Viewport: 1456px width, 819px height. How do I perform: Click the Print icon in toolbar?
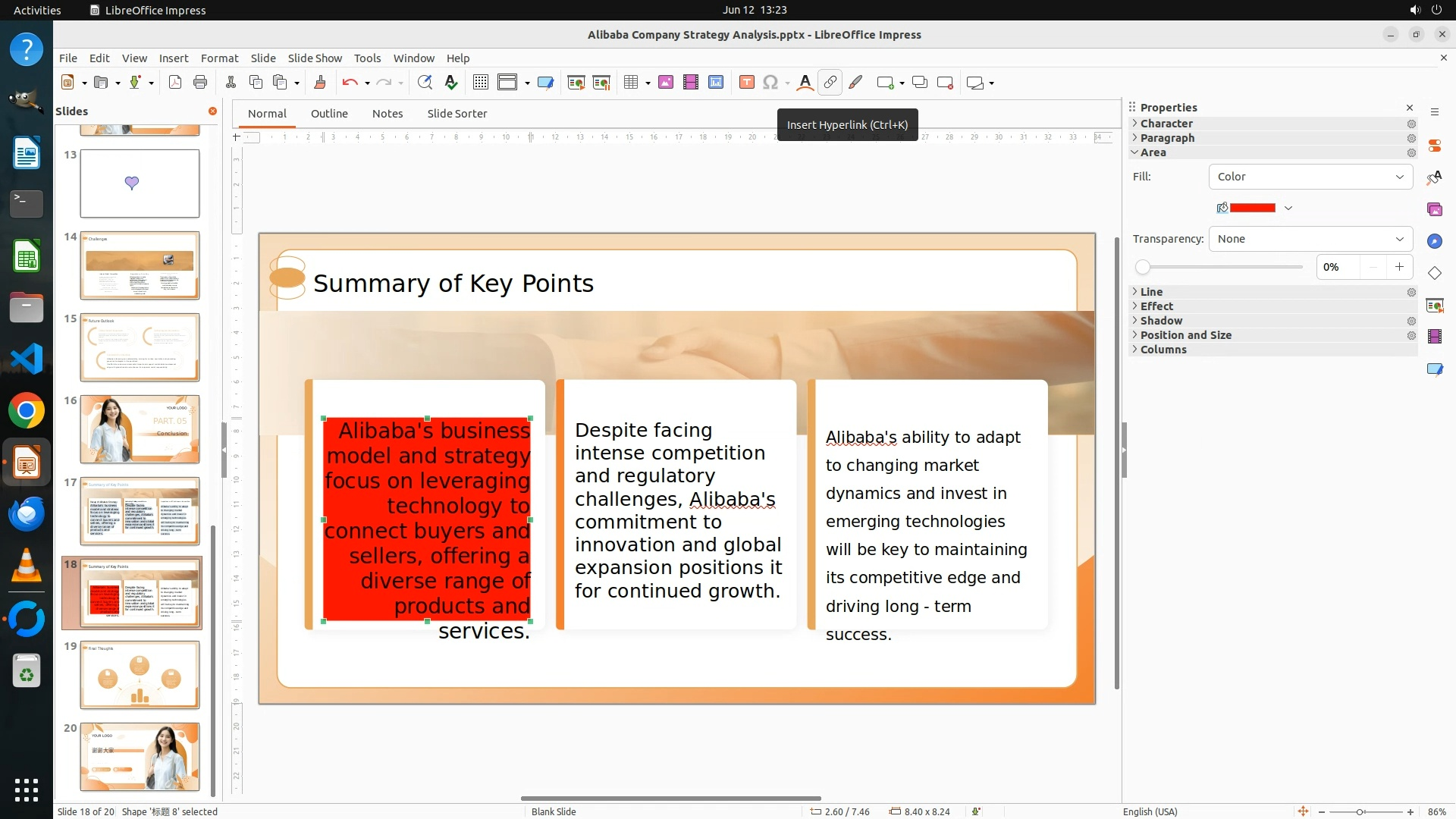click(x=200, y=83)
